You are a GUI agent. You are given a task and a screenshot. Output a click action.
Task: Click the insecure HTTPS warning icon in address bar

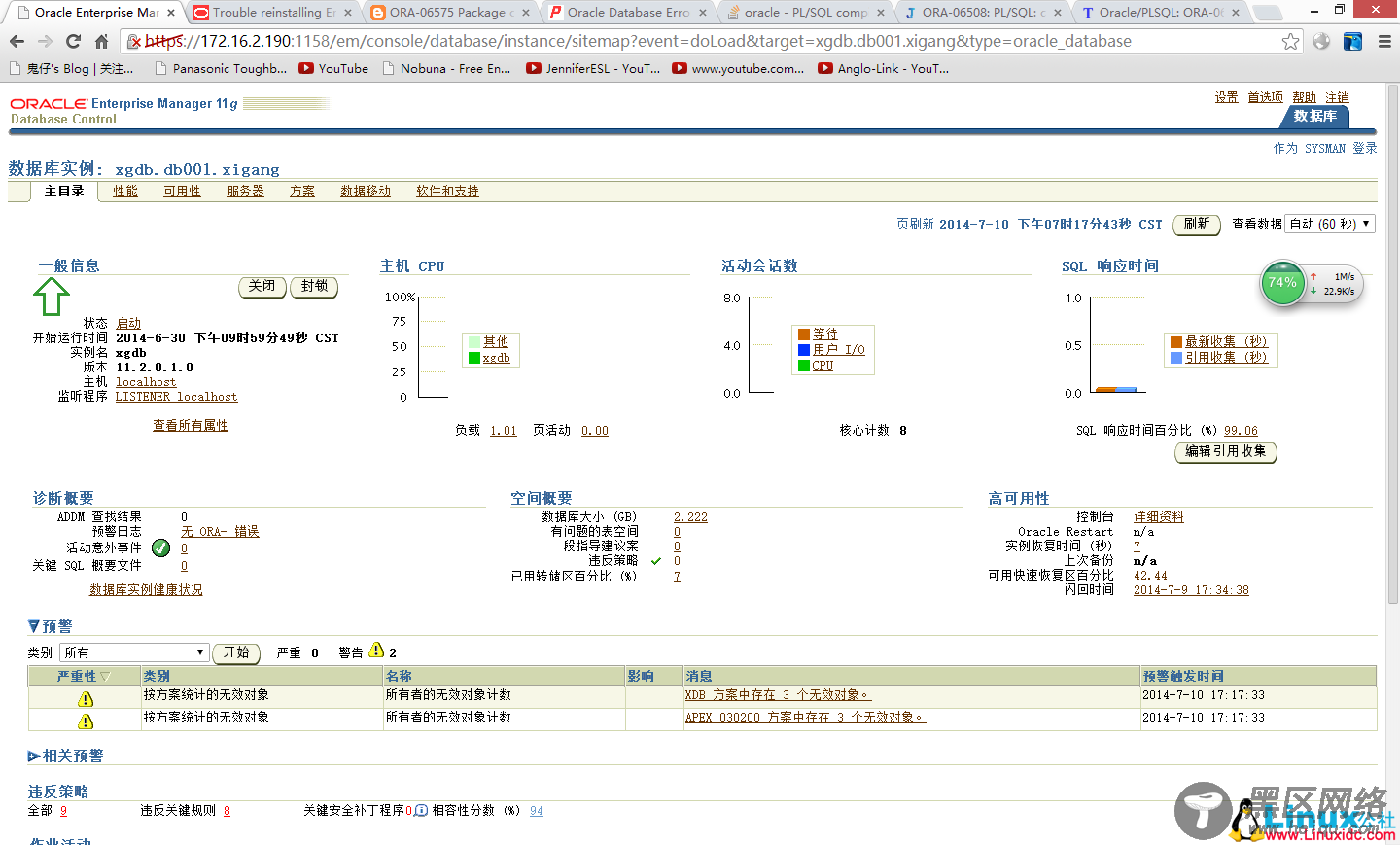click(x=135, y=41)
